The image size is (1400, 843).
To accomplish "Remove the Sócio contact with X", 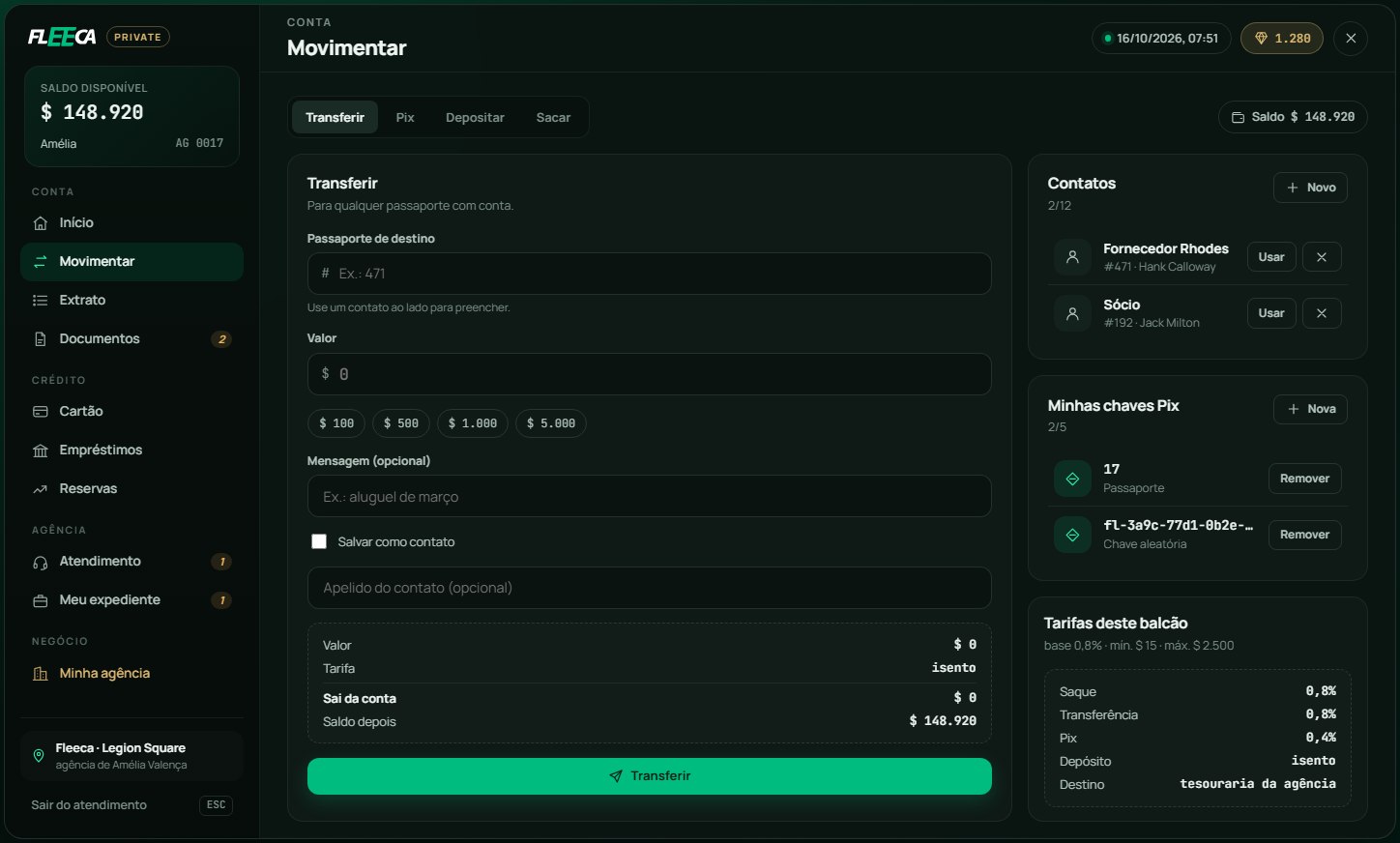I will click(1322, 312).
